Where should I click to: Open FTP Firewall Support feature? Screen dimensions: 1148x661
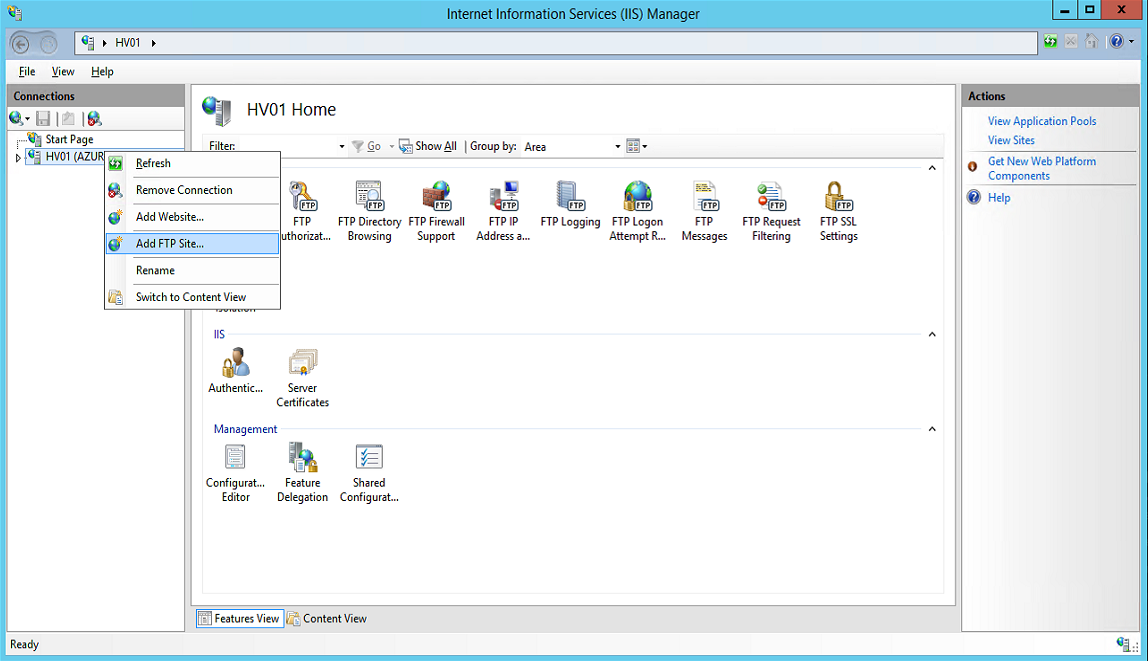click(436, 210)
